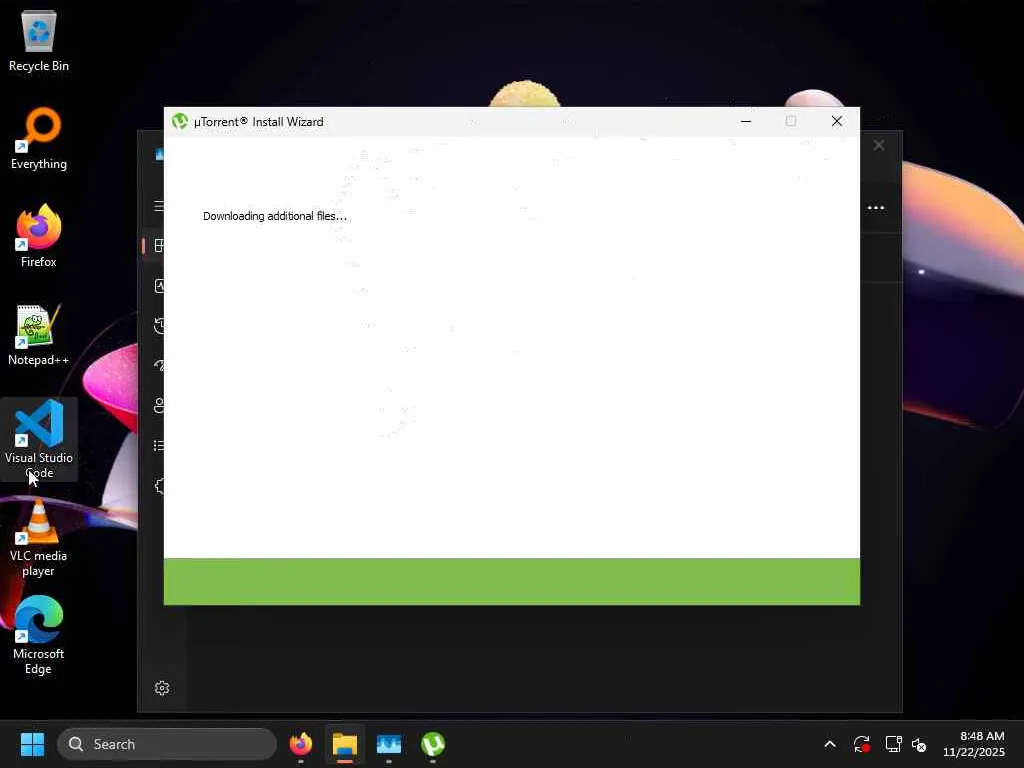Expand hidden system tray icons chevron
The width and height of the screenshot is (1024, 768).
click(x=830, y=744)
